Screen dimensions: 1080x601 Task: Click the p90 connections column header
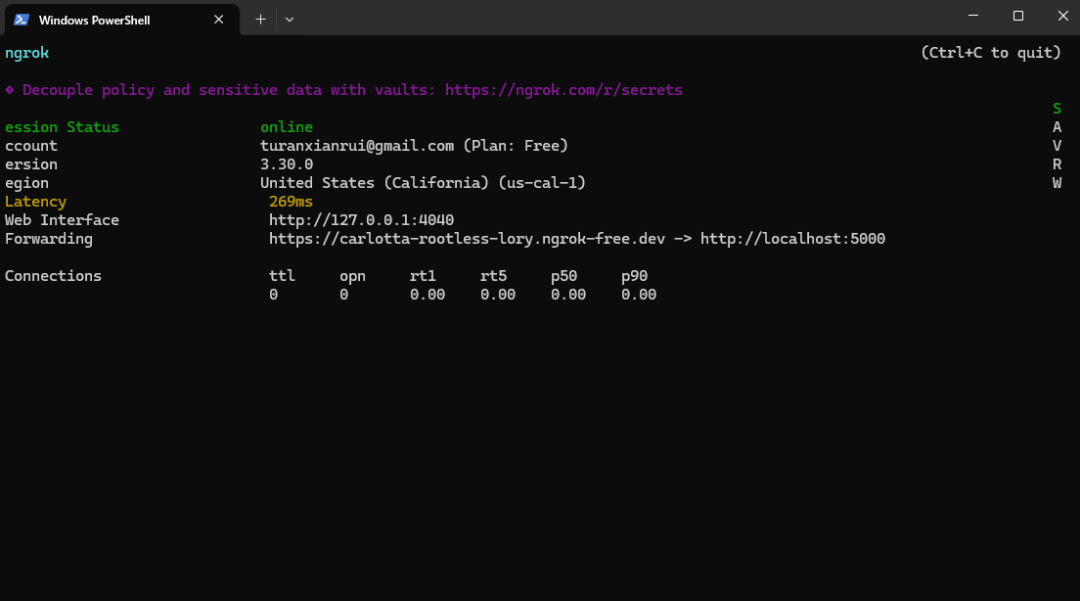[x=634, y=276]
